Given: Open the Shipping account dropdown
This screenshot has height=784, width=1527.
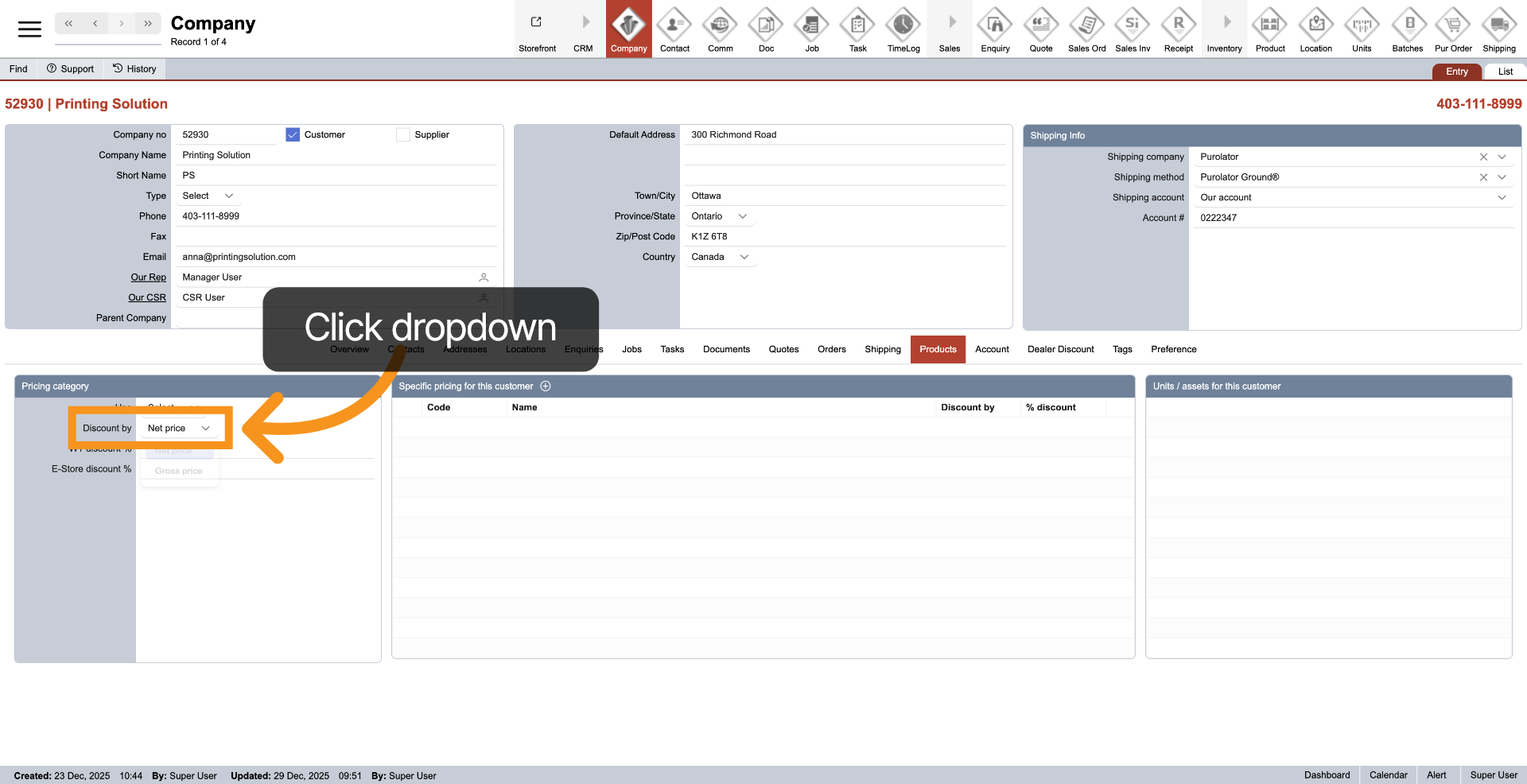Looking at the screenshot, I should [x=1502, y=198].
